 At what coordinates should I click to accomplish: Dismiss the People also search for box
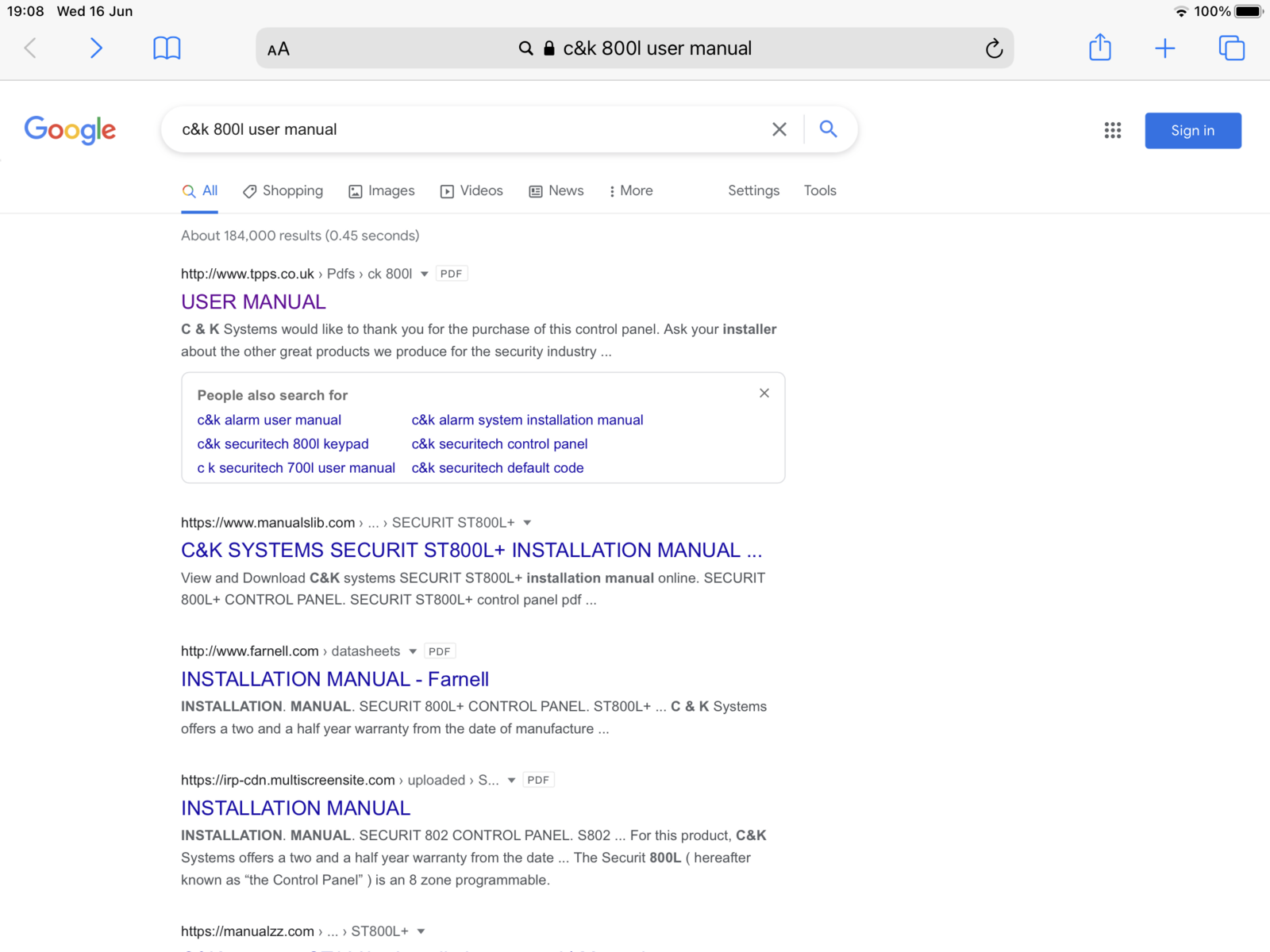pos(764,393)
